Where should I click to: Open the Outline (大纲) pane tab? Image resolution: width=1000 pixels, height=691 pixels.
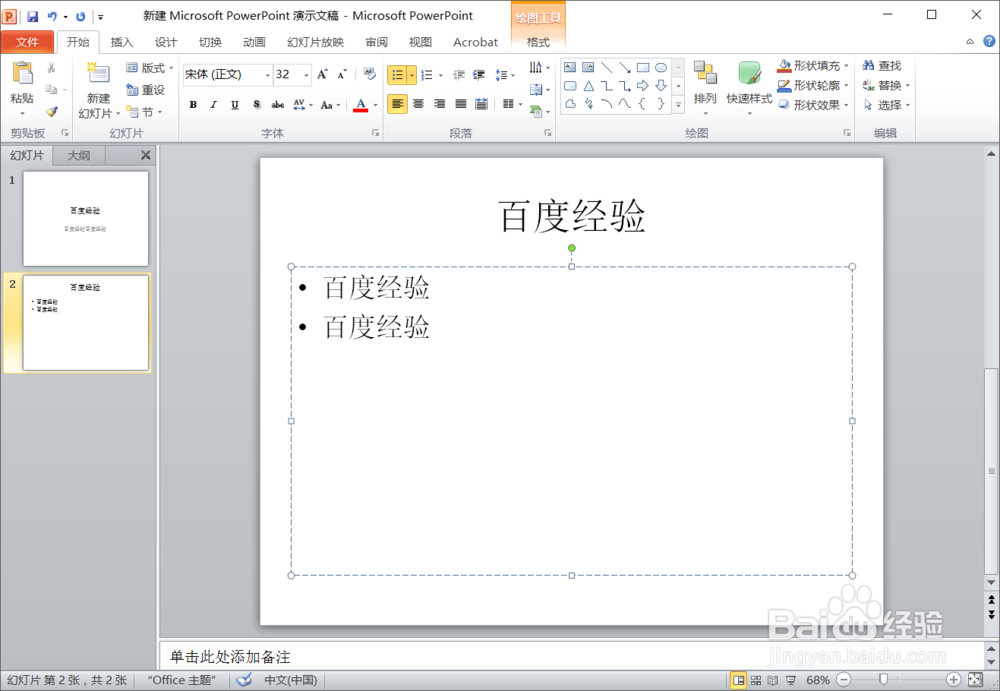pyautogui.click(x=79, y=155)
